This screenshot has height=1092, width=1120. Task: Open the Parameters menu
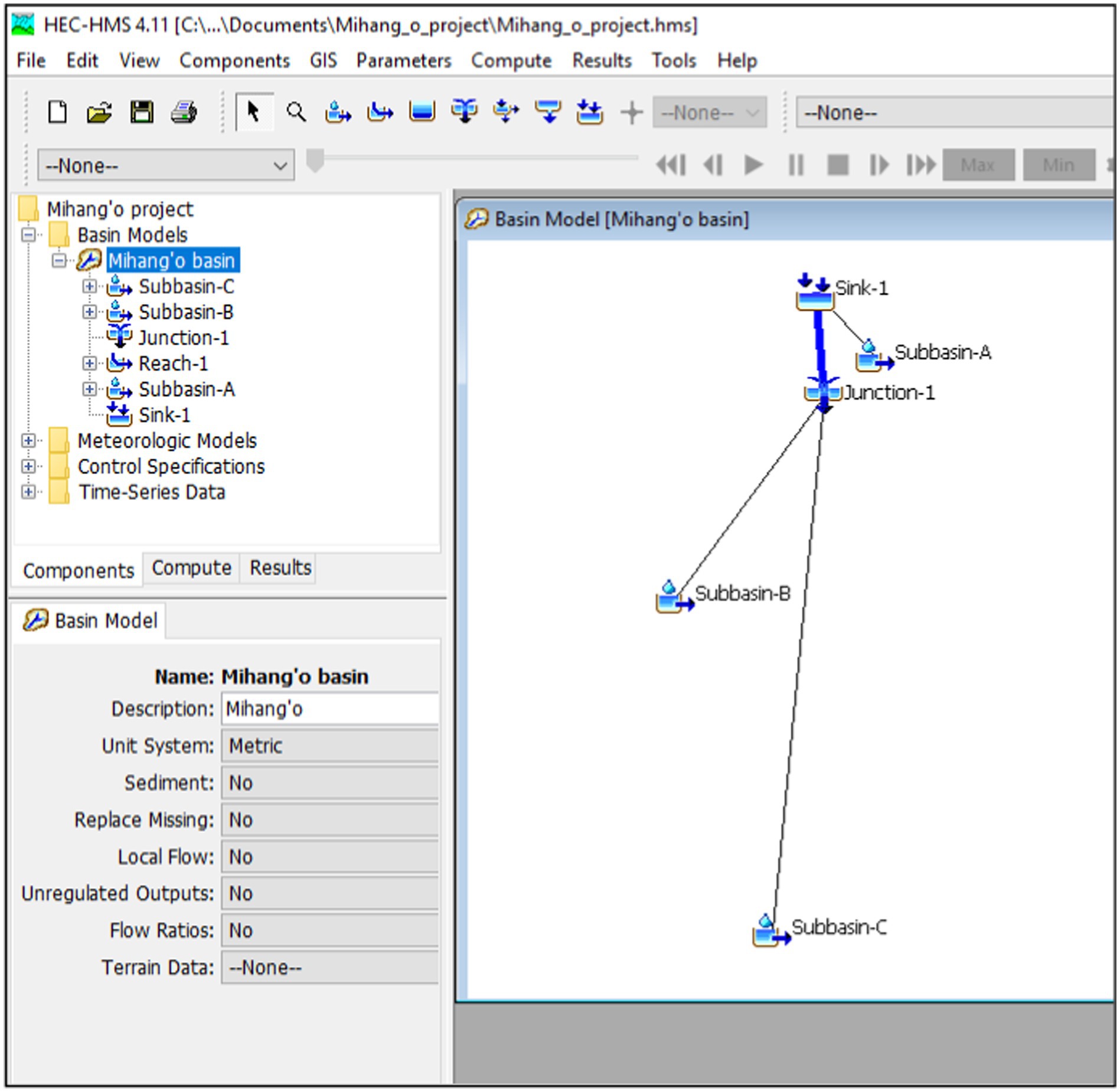pyautogui.click(x=404, y=60)
